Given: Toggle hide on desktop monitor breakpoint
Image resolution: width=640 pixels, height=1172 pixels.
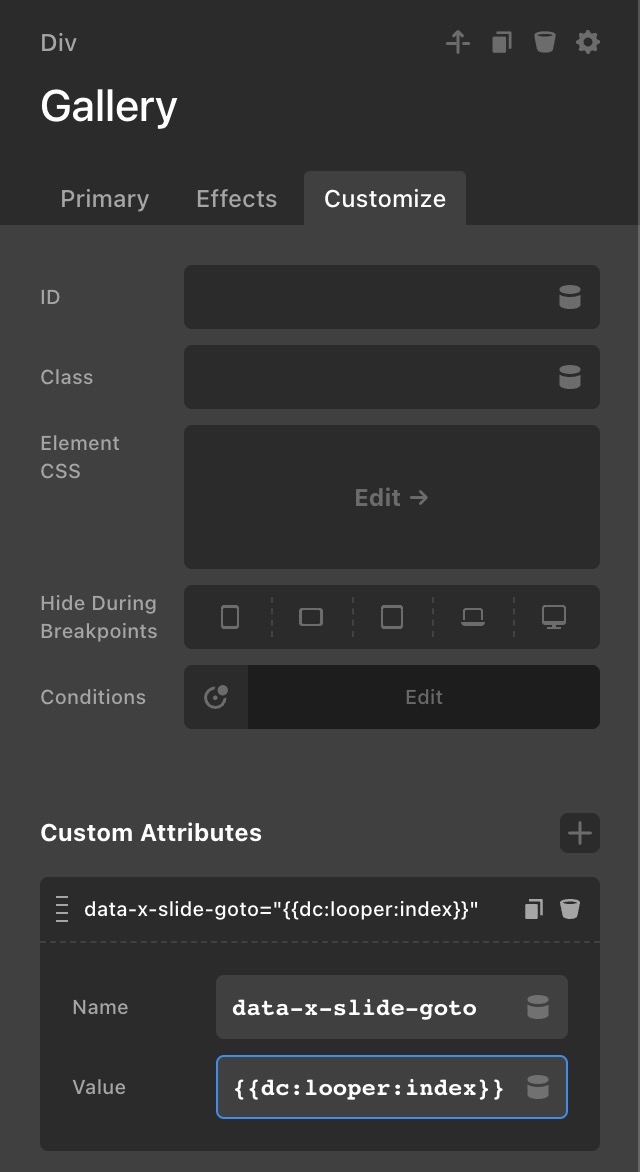Looking at the screenshot, I should tap(554, 617).
